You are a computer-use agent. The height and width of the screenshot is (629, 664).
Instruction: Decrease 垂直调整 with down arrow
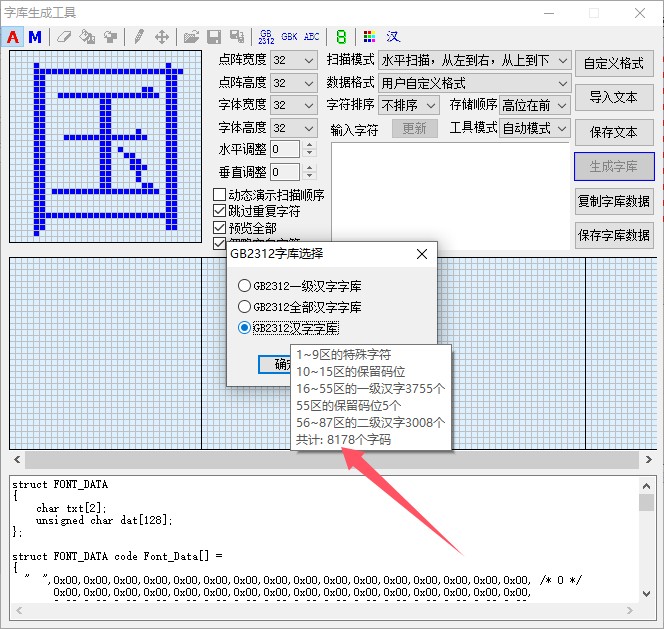pyautogui.click(x=310, y=176)
